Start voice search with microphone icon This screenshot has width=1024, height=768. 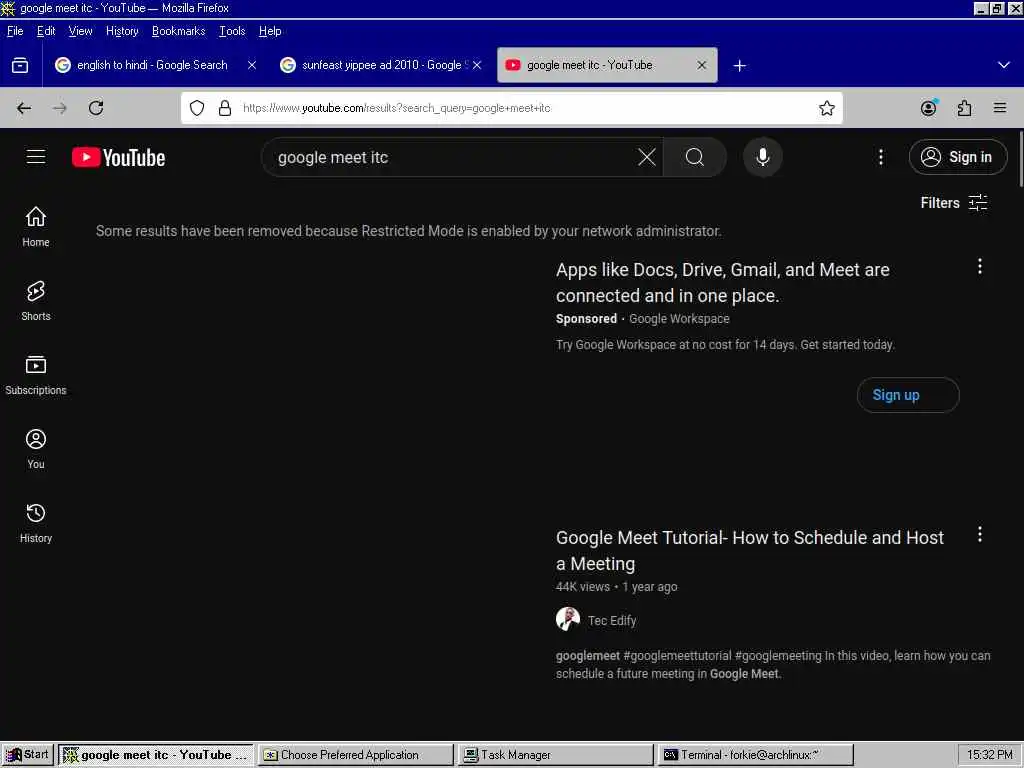[x=763, y=157]
